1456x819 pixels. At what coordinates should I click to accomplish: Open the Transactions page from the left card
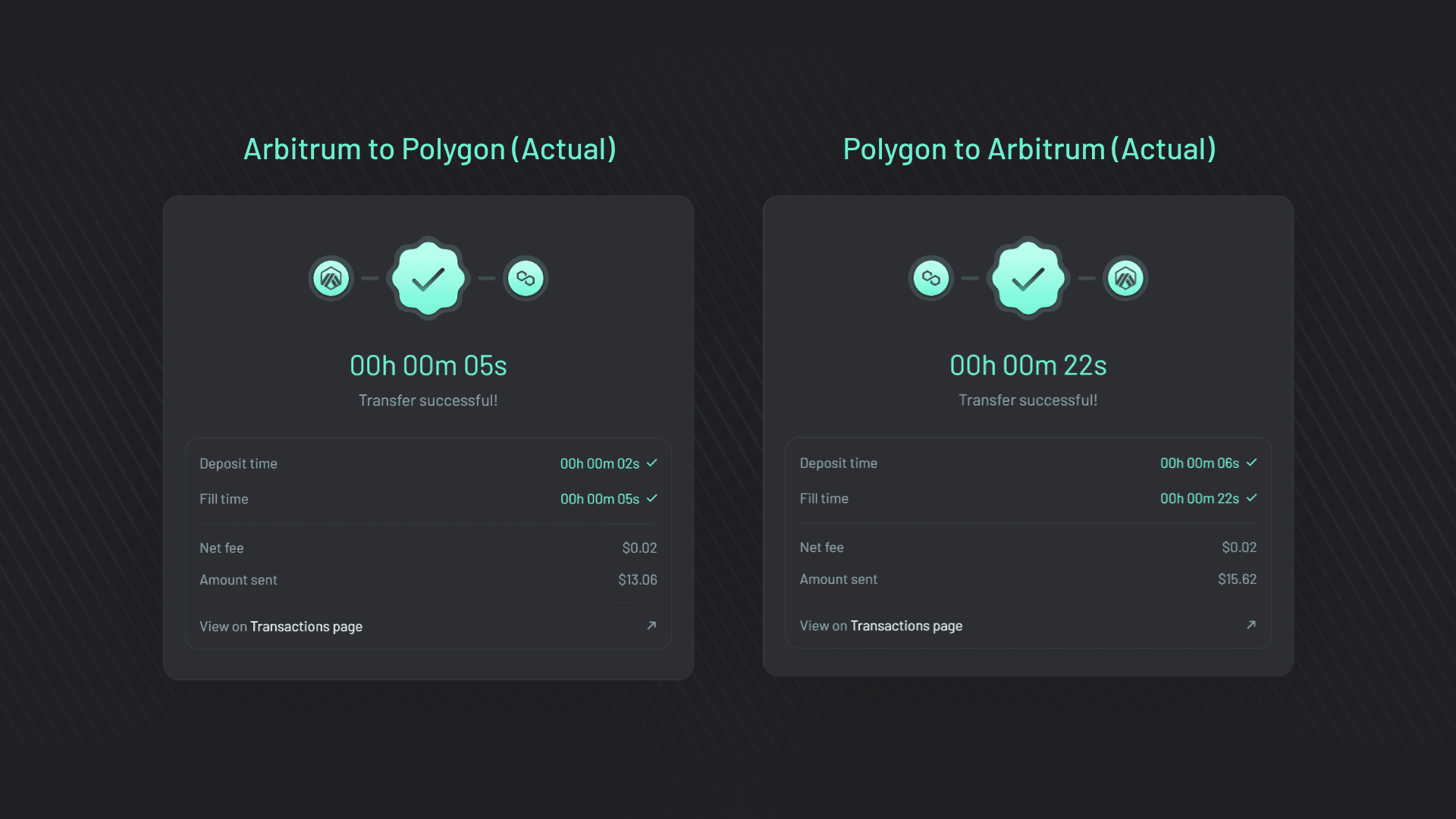[306, 626]
